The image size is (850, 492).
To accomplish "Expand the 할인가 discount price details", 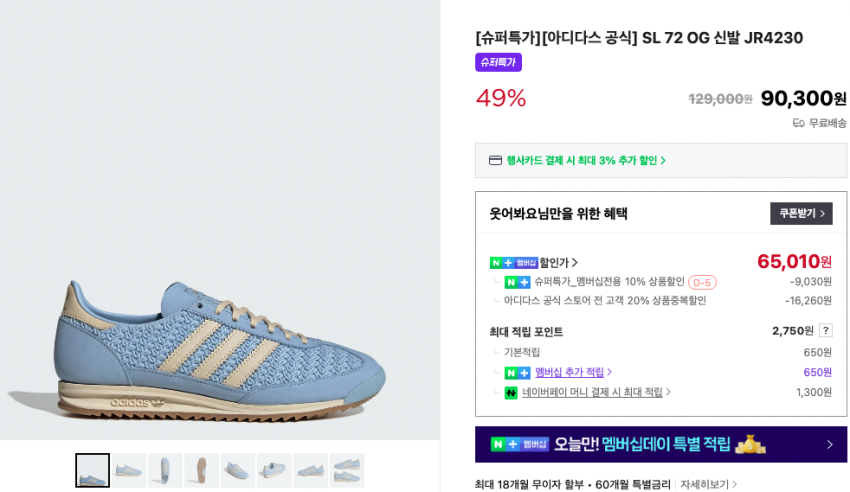I will [559, 263].
